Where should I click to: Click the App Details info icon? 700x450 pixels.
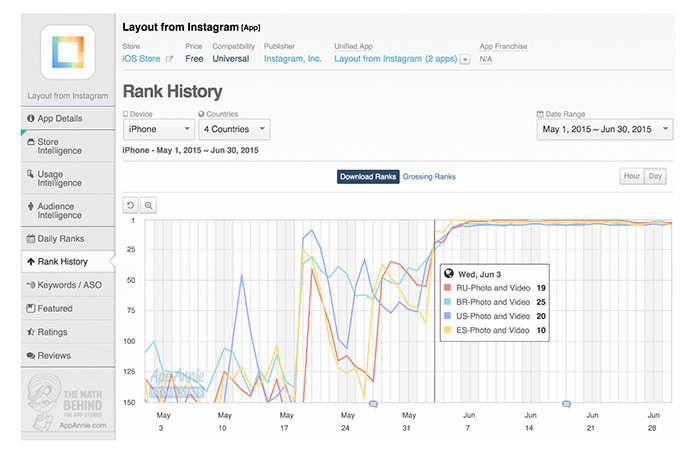[x=30, y=118]
